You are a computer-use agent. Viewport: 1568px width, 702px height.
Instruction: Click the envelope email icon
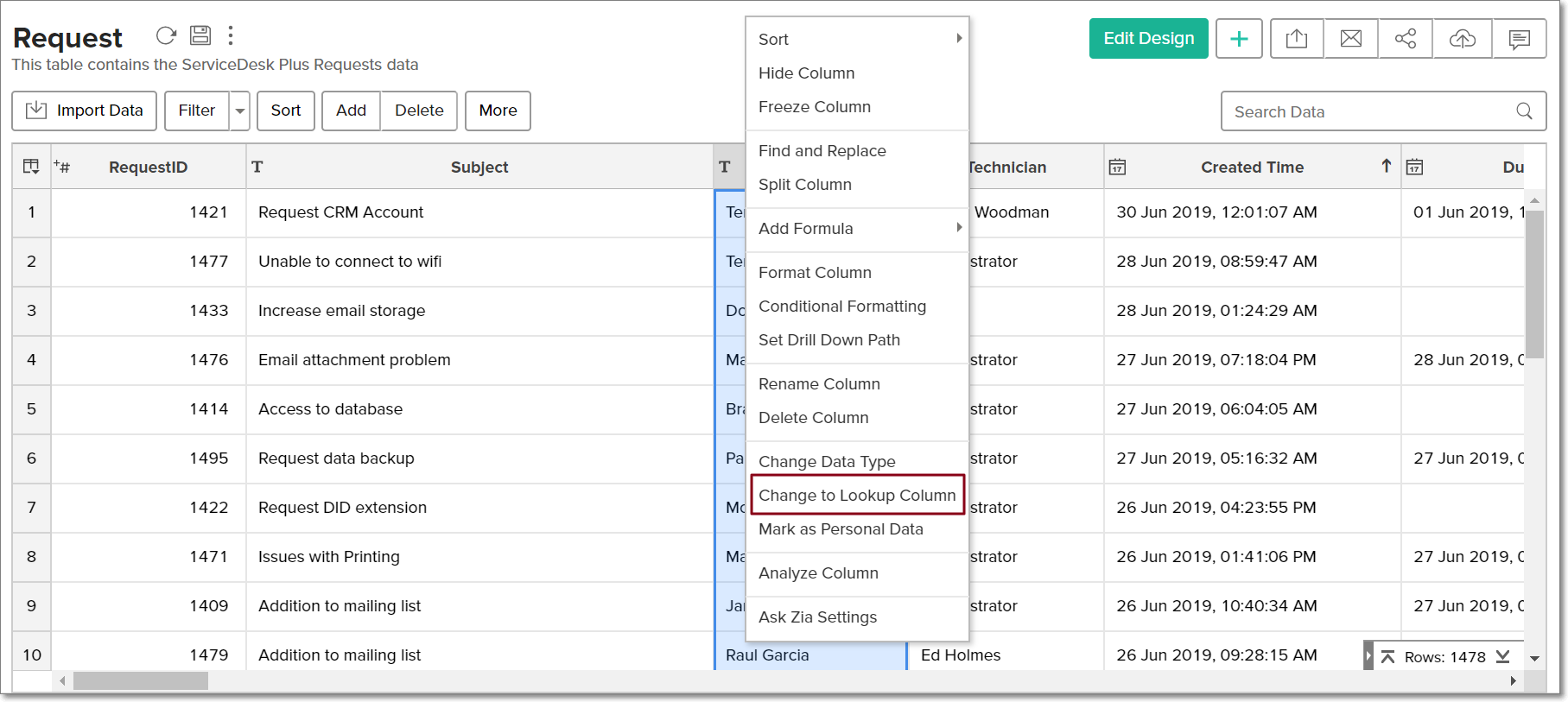[1351, 39]
